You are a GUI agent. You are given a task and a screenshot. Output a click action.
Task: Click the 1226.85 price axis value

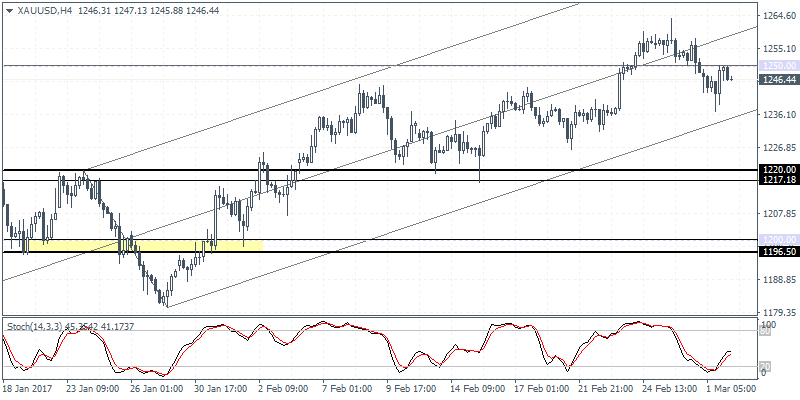tap(782, 147)
